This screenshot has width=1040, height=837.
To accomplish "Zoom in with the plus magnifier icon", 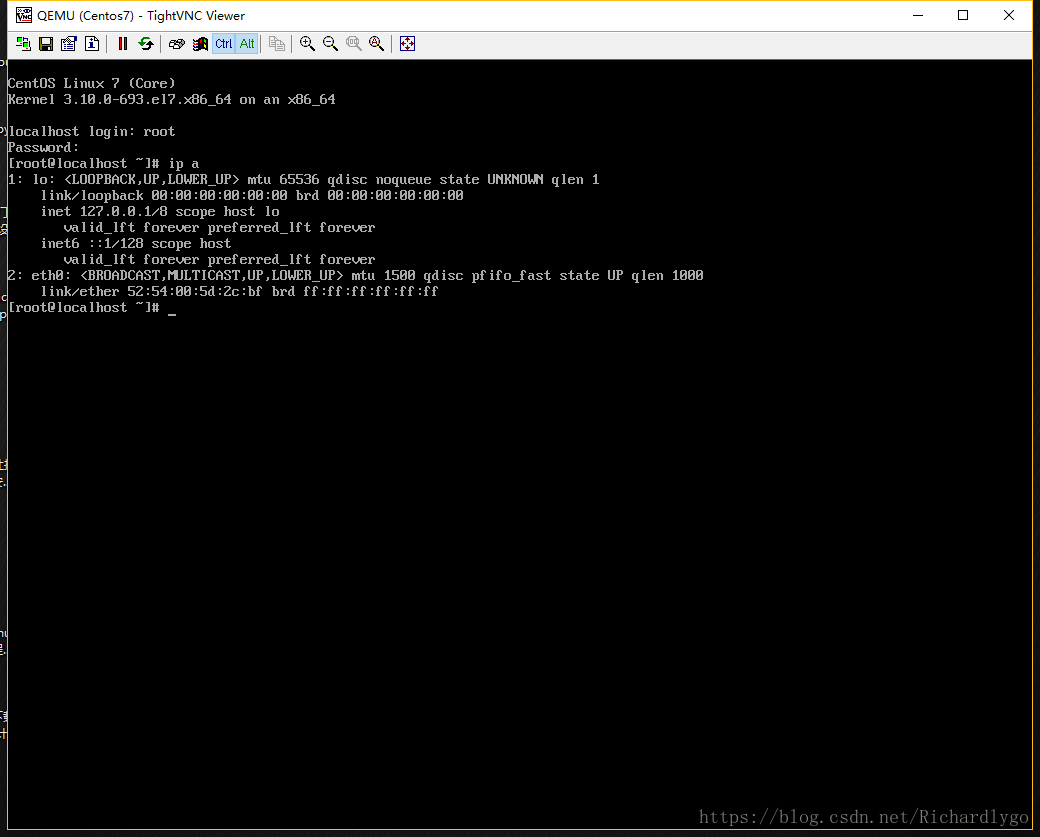I will click(307, 44).
